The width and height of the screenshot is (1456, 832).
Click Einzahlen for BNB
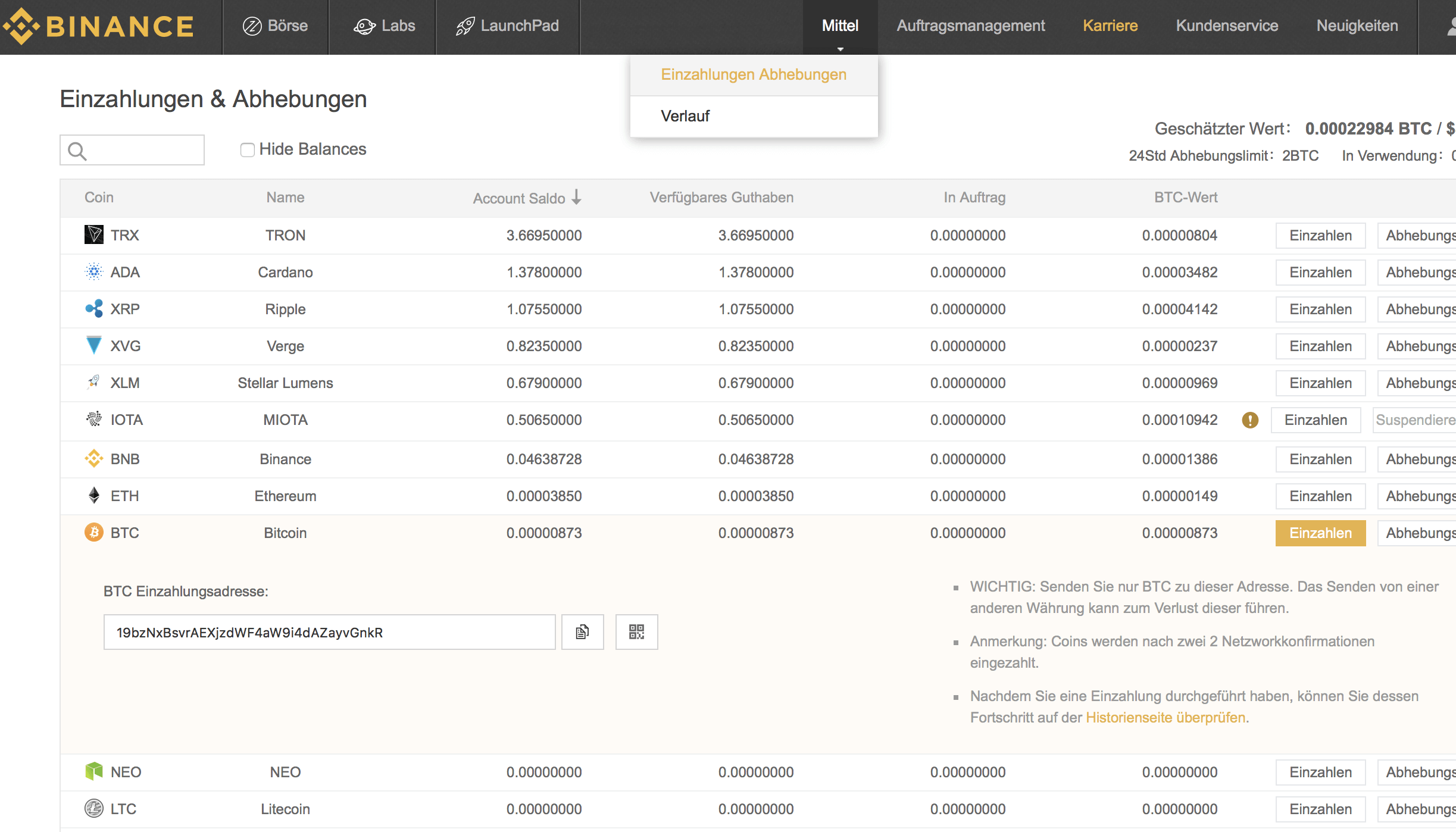tap(1320, 459)
